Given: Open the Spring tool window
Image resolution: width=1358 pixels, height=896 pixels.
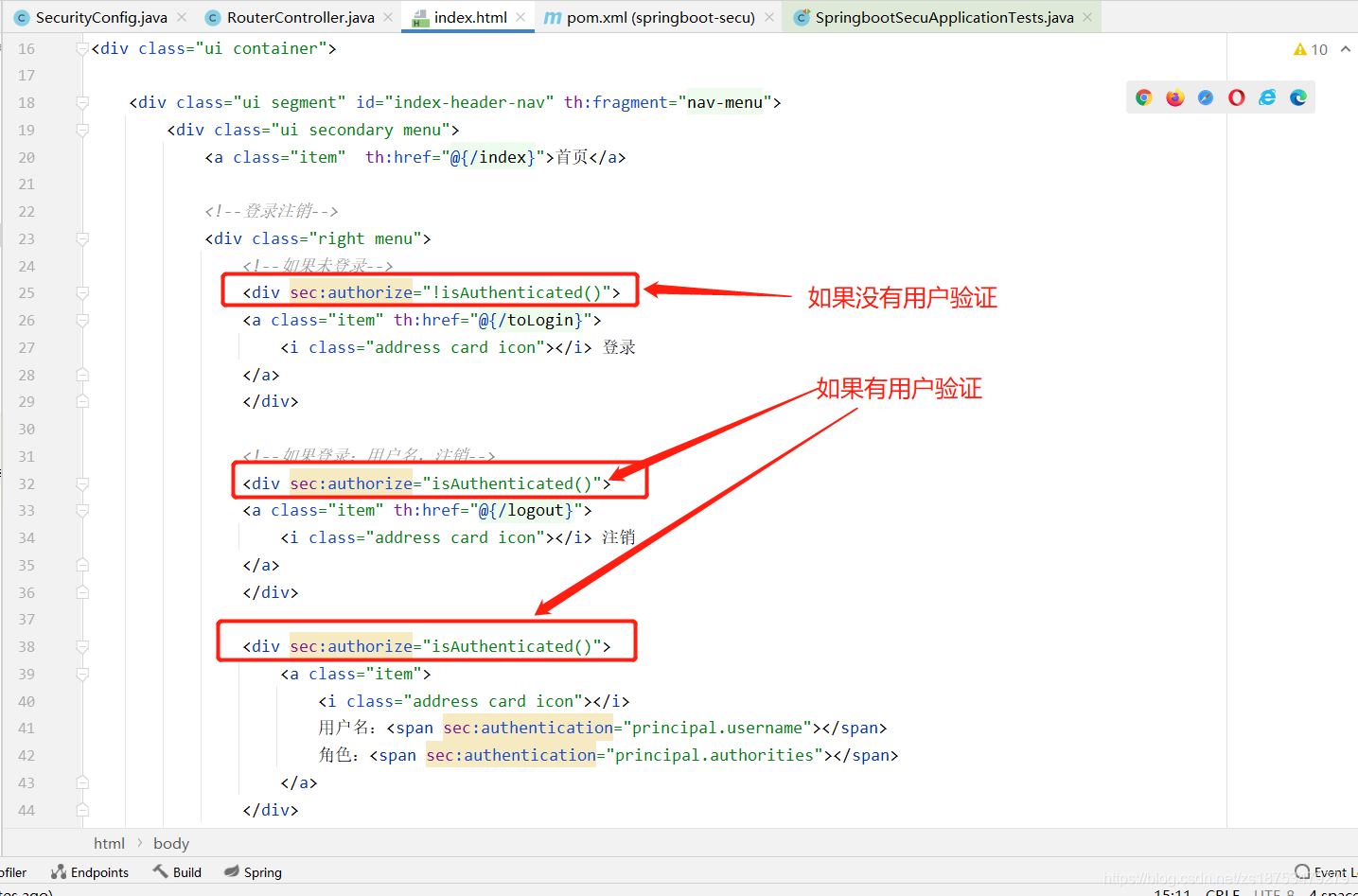Looking at the screenshot, I should (x=253, y=872).
